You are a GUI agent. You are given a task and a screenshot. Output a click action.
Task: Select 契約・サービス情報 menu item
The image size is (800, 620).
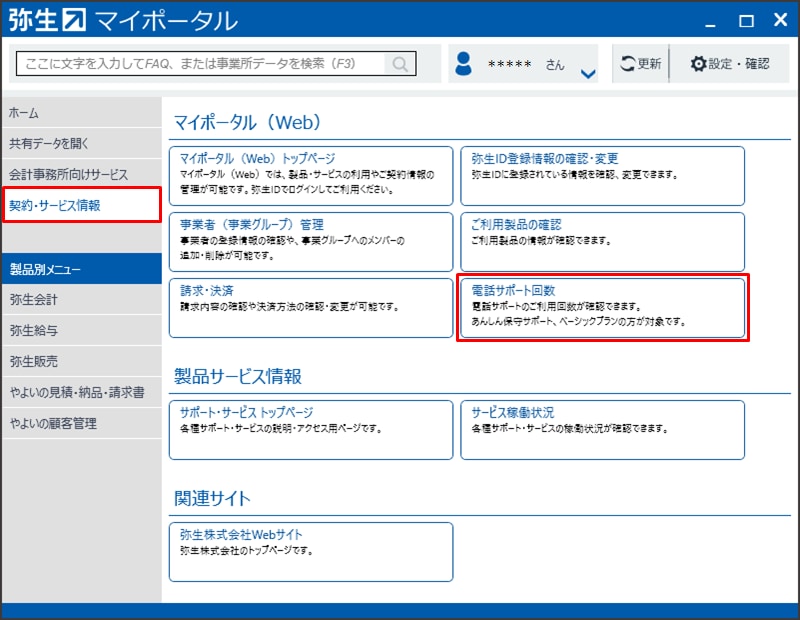pos(82,205)
